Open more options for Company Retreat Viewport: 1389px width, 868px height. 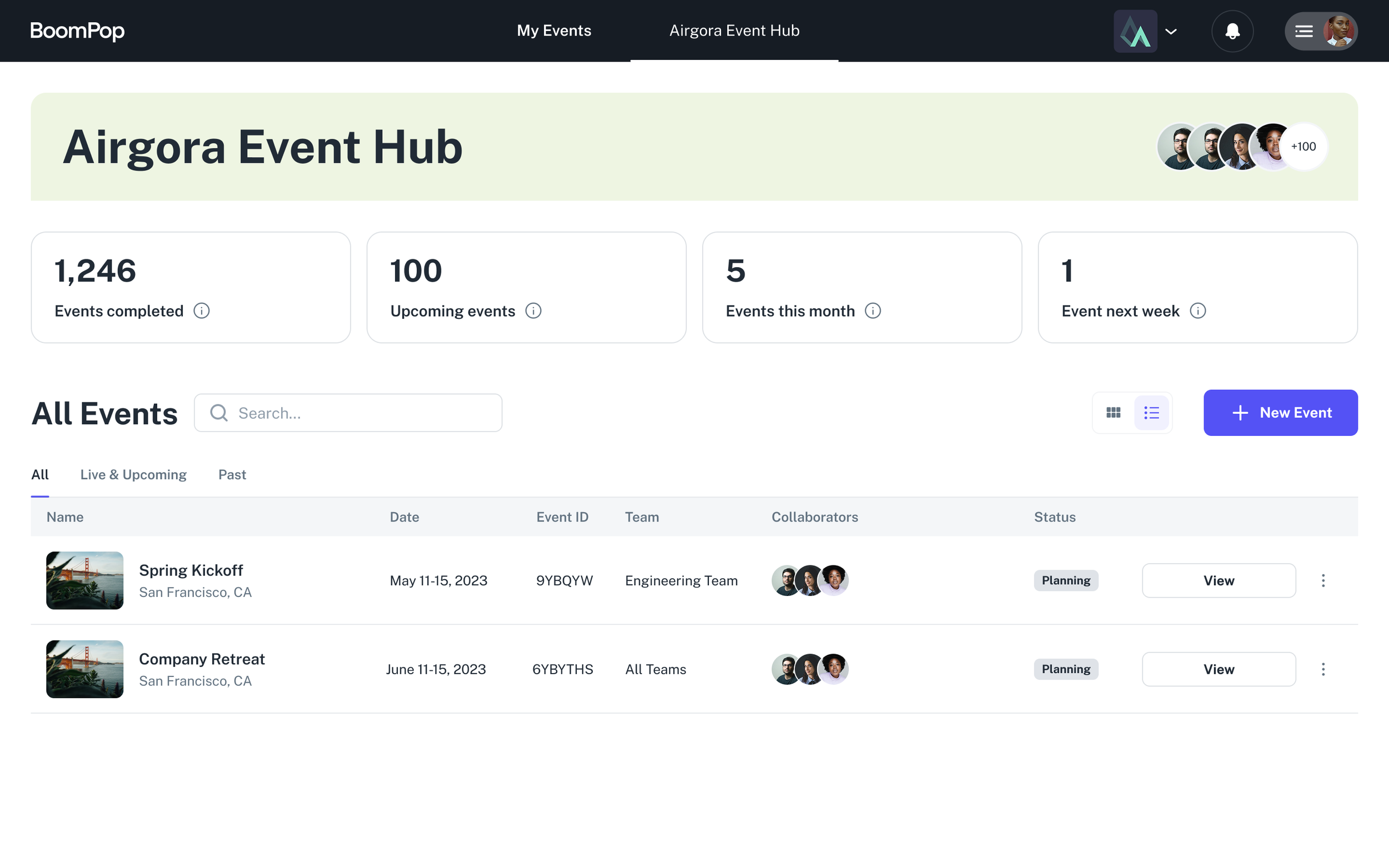click(1322, 669)
